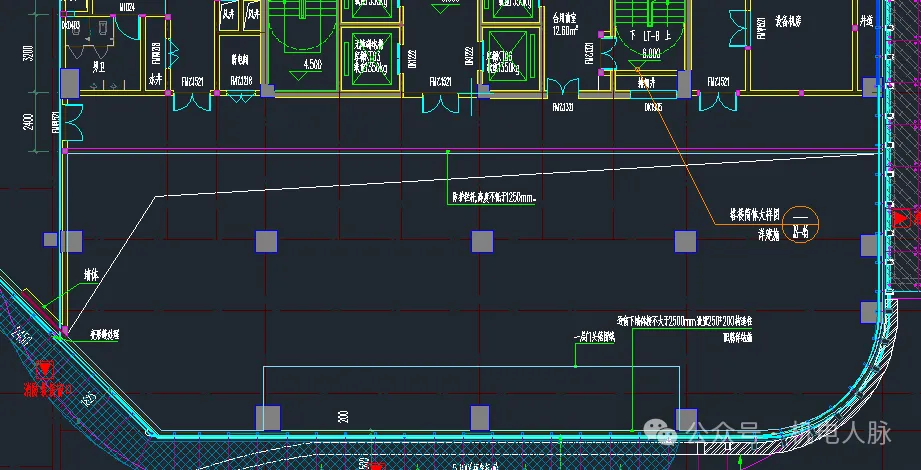Select the 3200 dimension text
Viewport: 921px width, 470px height.
28,50
